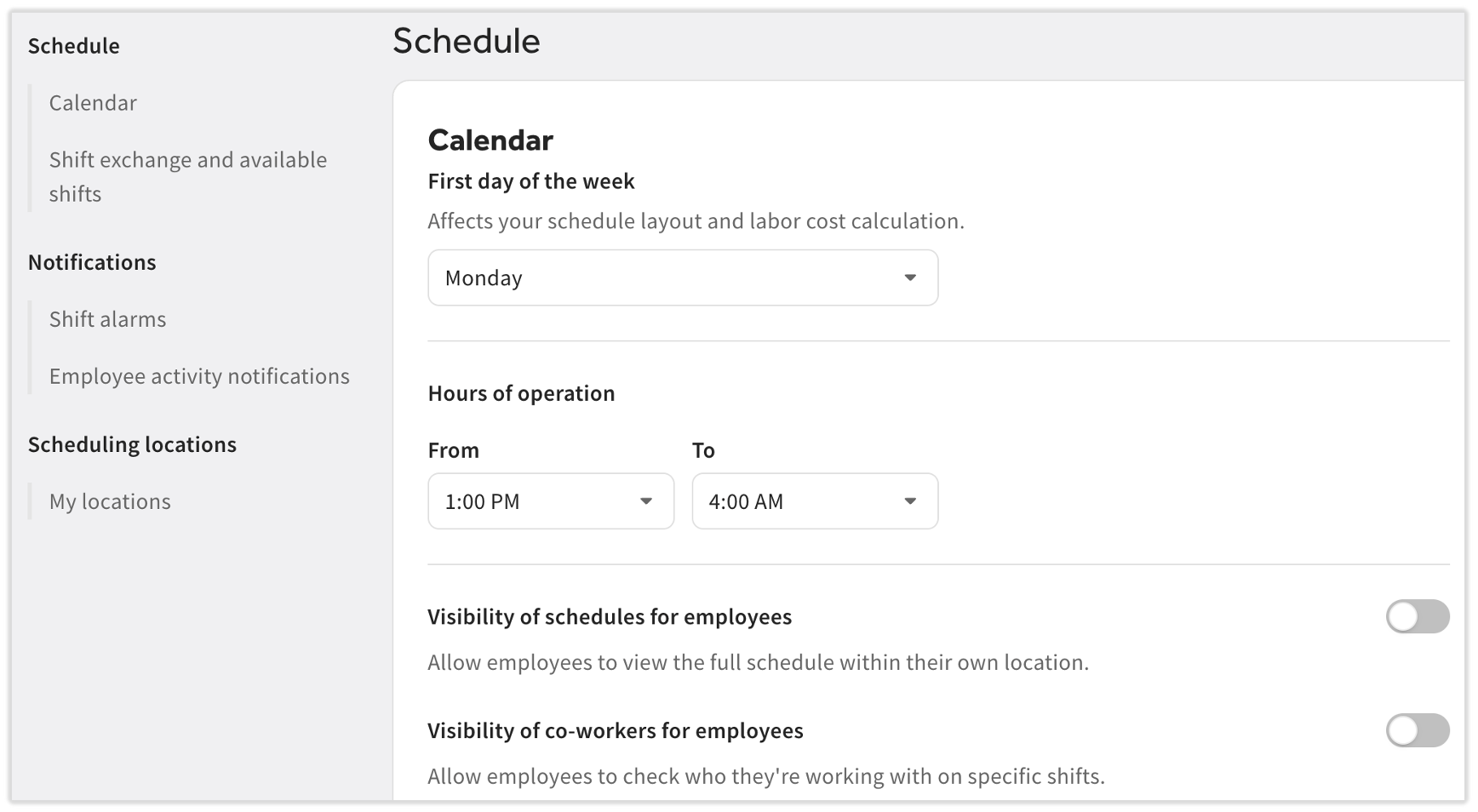Click the Notifications sidebar section heading
This screenshot has height=812, width=1478.
(92, 262)
